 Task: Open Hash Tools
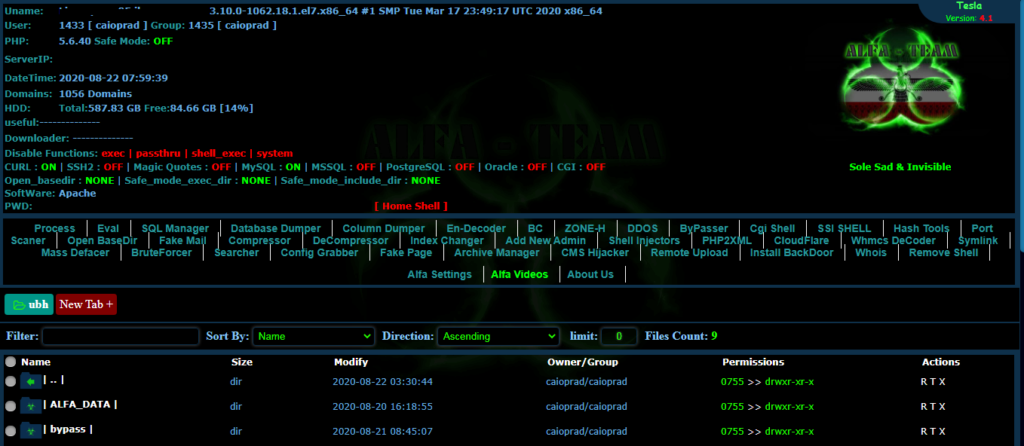coord(921,229)
